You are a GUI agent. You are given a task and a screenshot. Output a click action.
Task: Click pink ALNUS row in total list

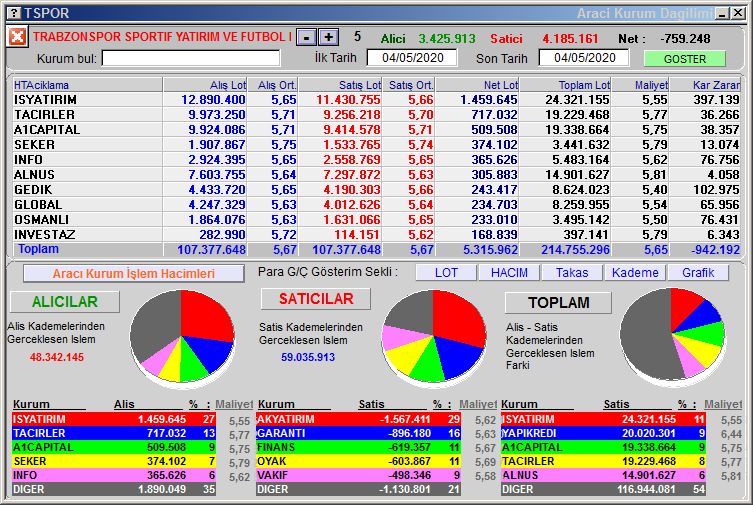604,475
